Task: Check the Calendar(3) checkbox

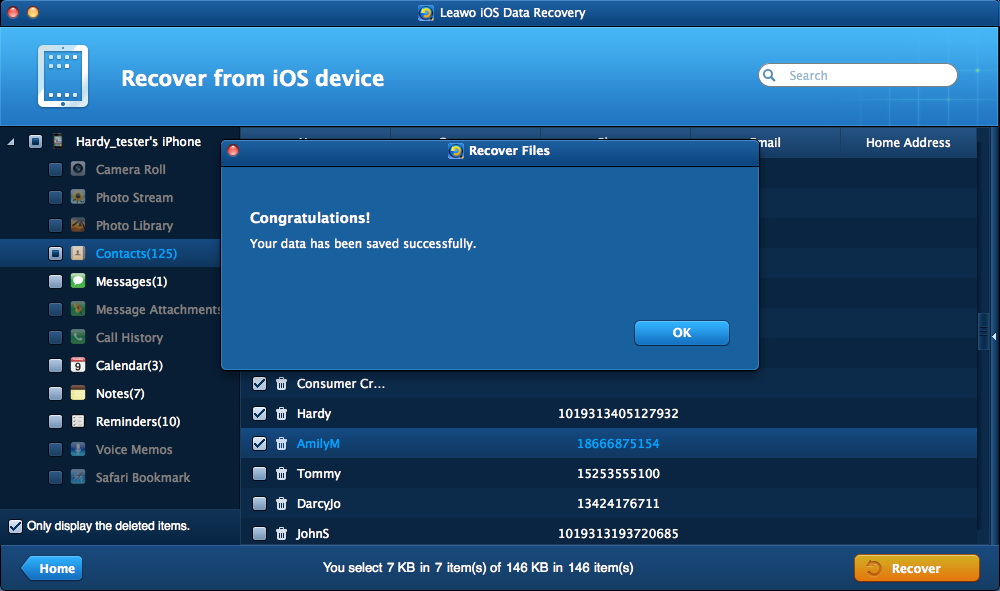Action: (55, 366)
